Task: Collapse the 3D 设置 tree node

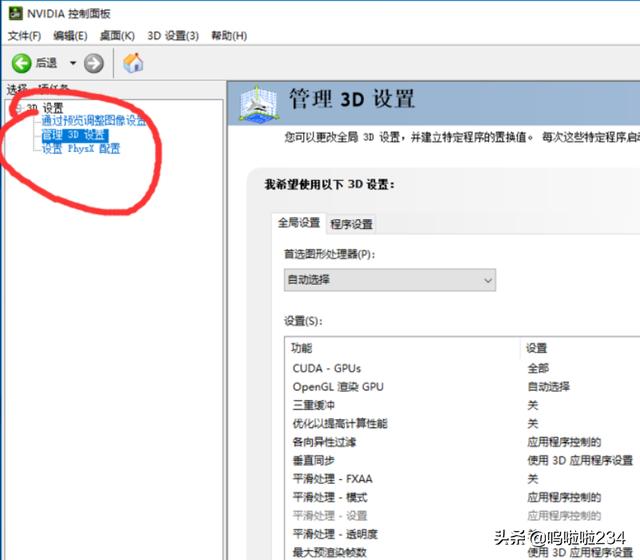Action: [x=18, y=108]
